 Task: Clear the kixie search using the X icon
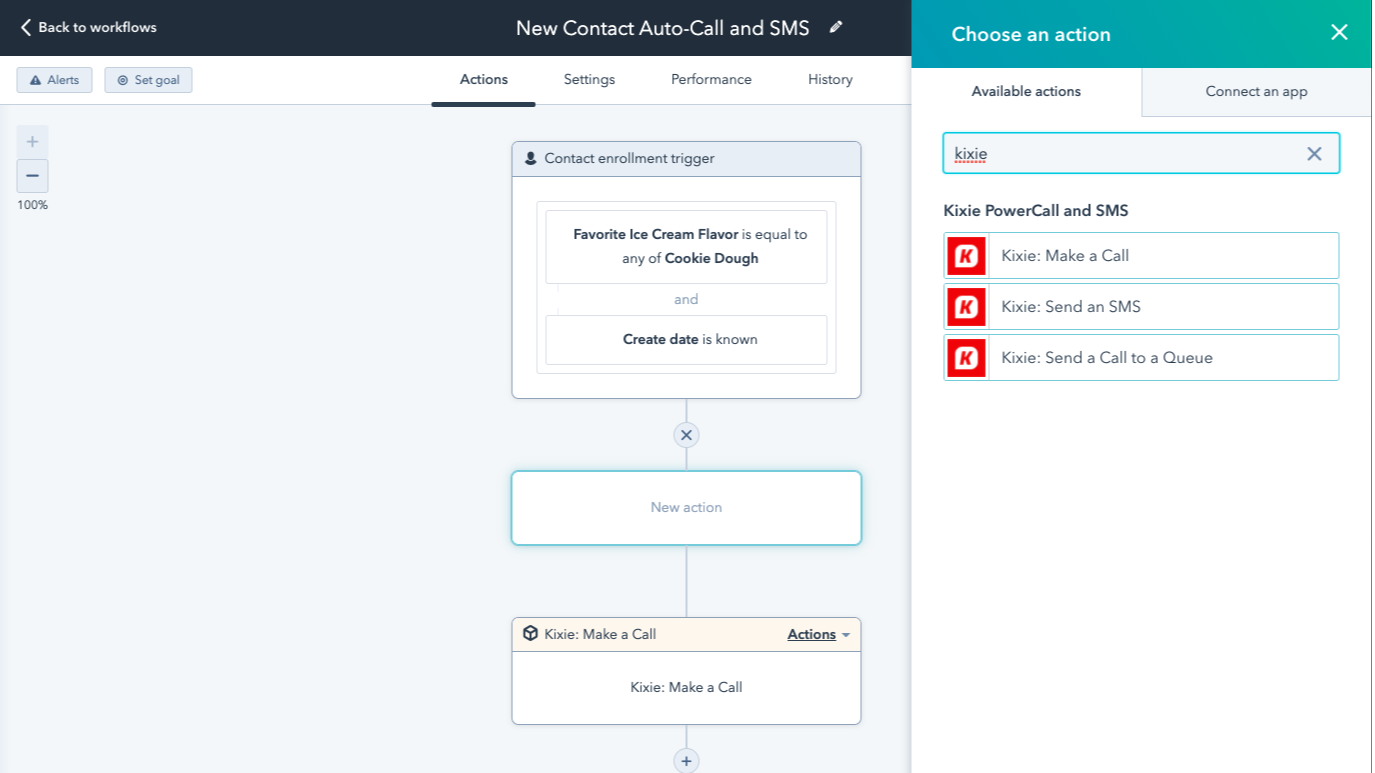(1315, 154)
